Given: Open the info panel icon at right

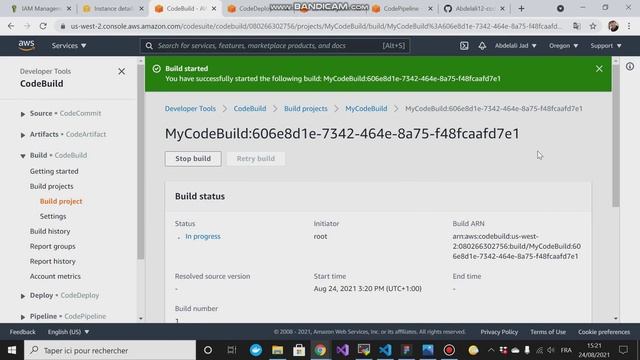Looking at the screenshot, I should click(630, 66).
